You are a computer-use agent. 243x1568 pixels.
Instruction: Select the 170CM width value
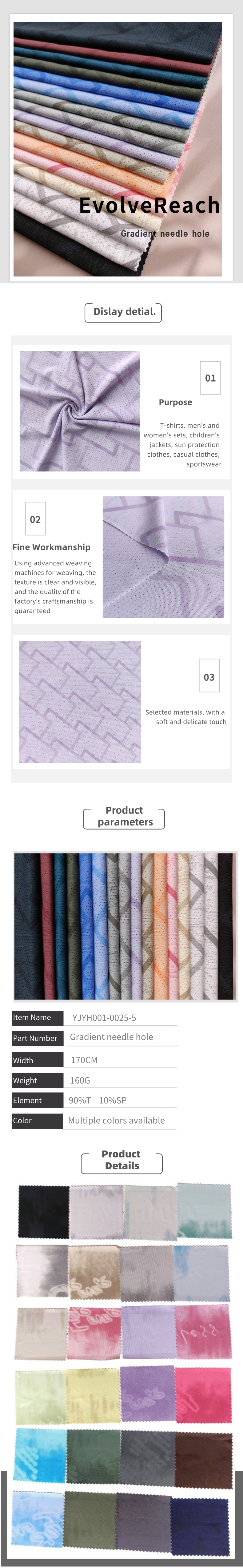point(84,1060)
